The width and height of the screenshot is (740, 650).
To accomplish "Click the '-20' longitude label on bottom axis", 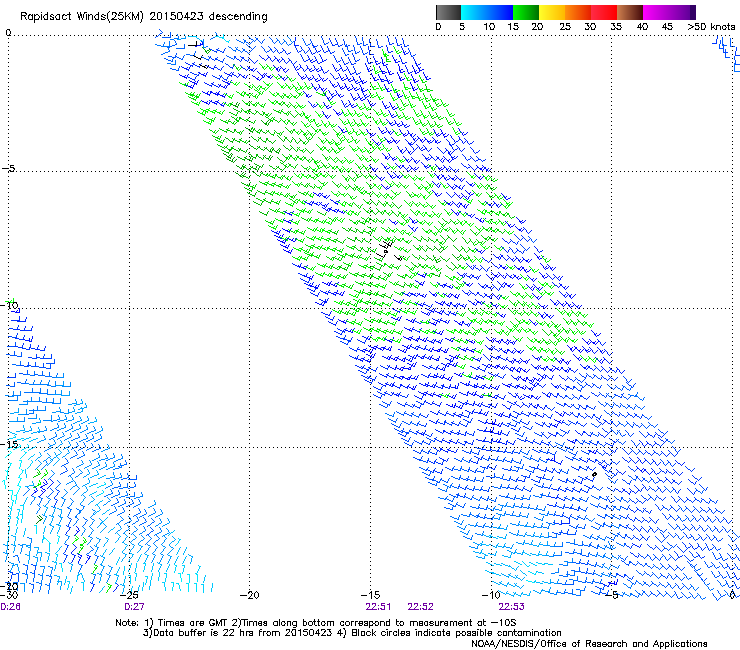I will (250, 595).
